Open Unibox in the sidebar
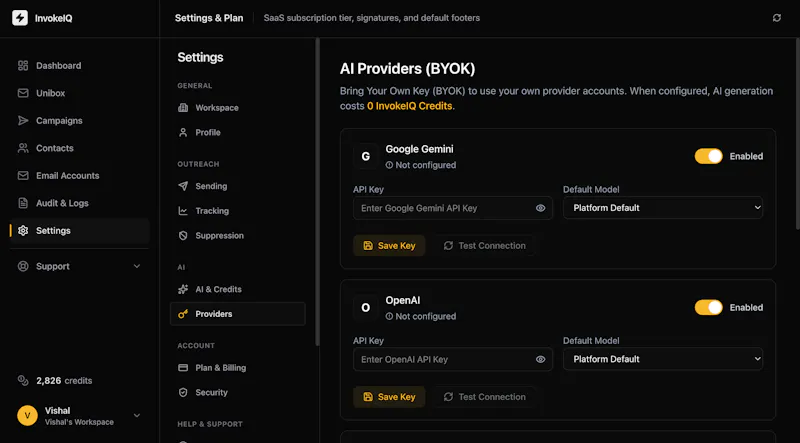Viewport: 800px width, 443px height. (80, 93)
